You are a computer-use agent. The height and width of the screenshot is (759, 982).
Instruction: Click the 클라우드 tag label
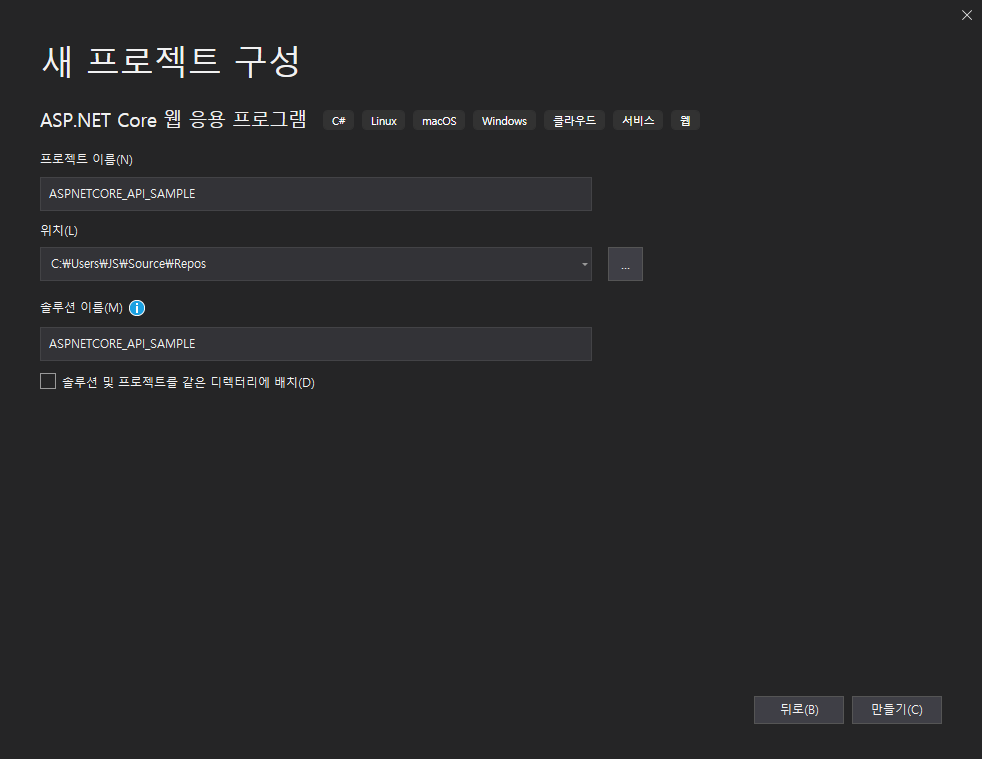[574, 120]
